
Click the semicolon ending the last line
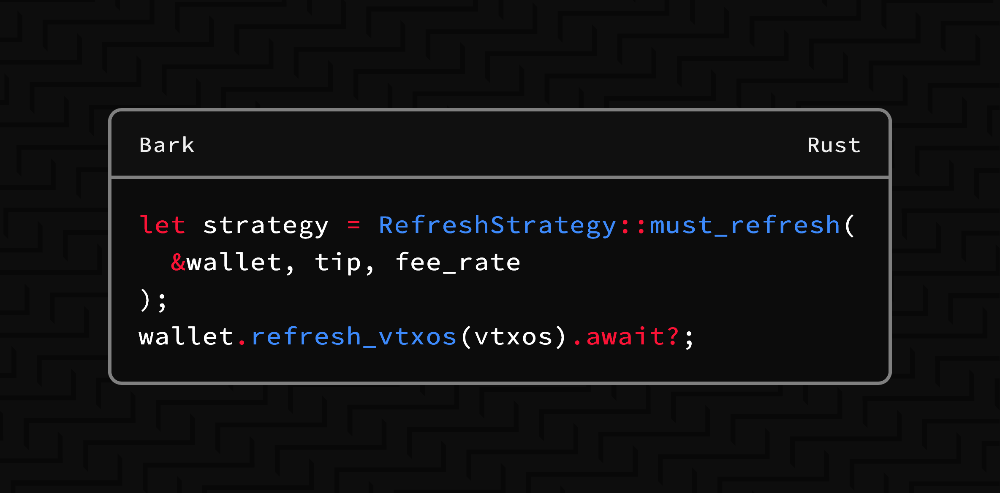point(689,337)
